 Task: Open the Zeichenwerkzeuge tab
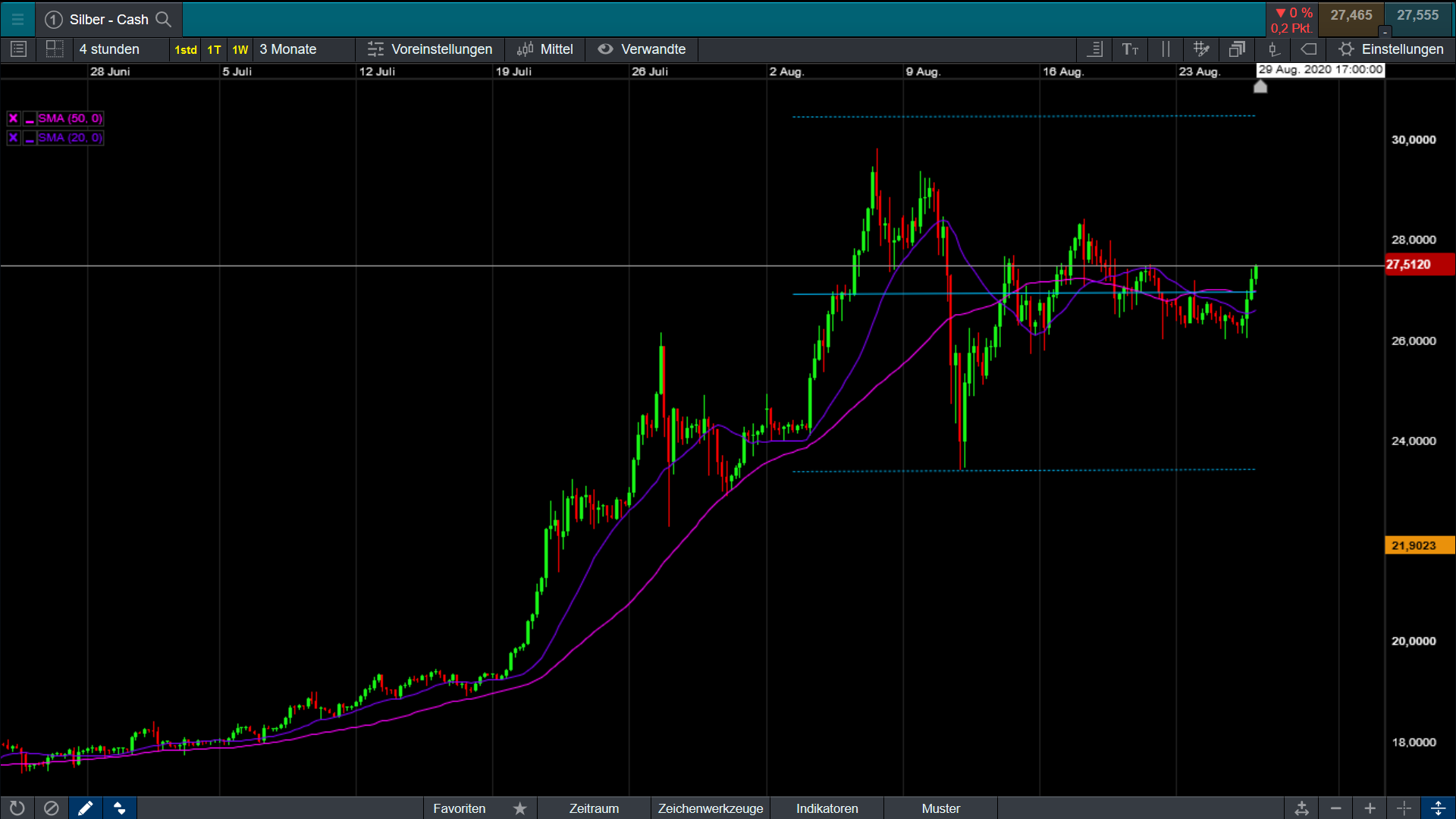click(x=711, y=808)
